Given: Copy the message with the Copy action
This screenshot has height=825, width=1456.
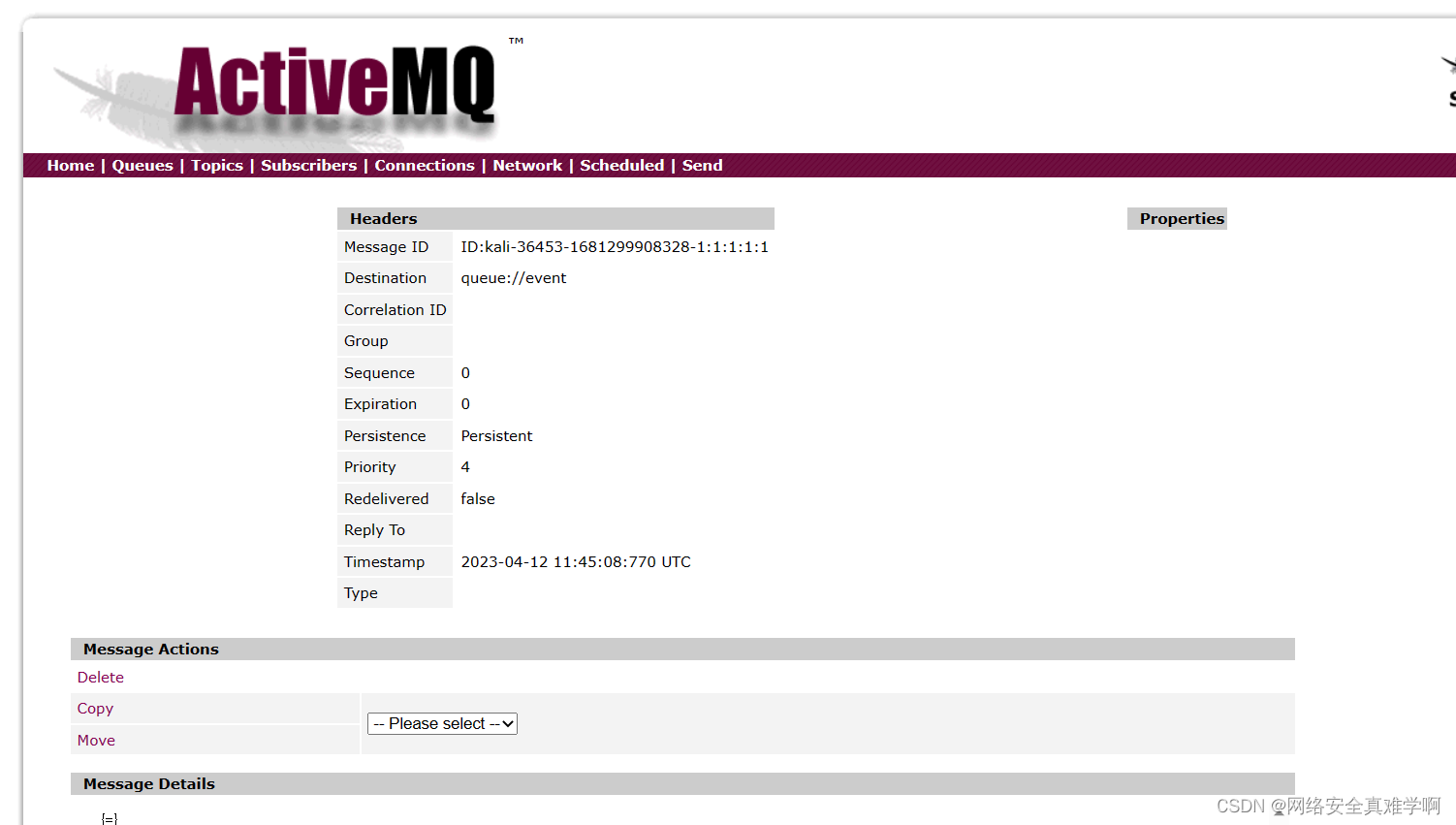Looking at the screenshot, I should 94,709.
